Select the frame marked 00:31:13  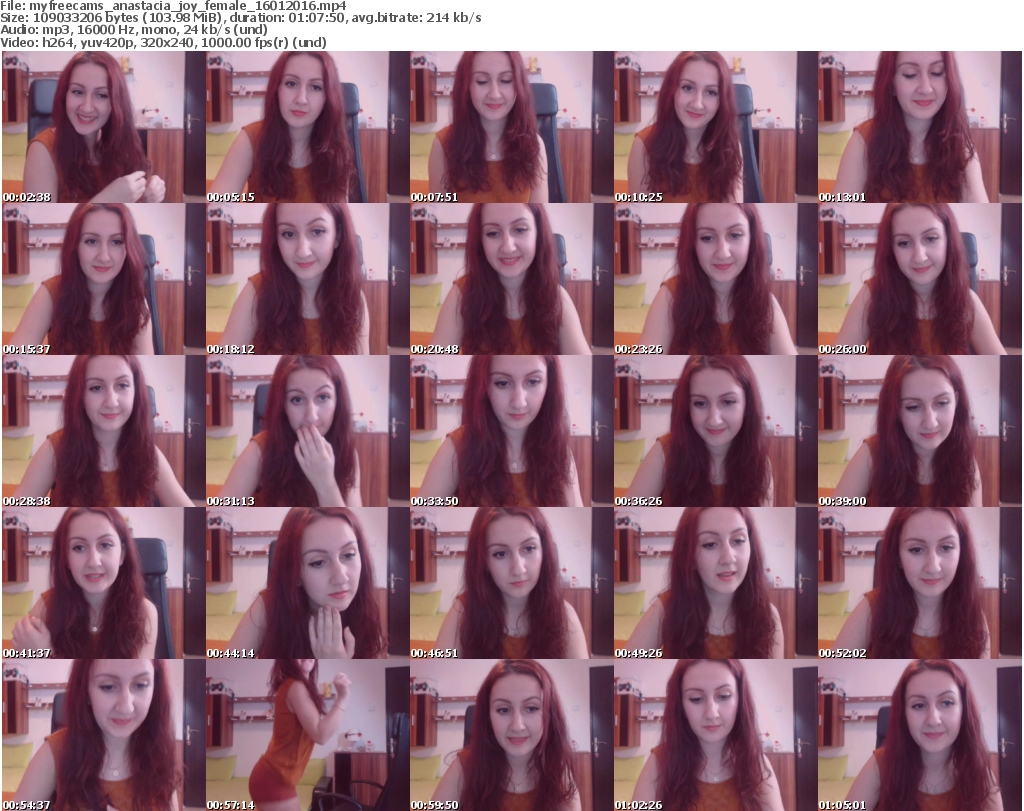(308, 432)
